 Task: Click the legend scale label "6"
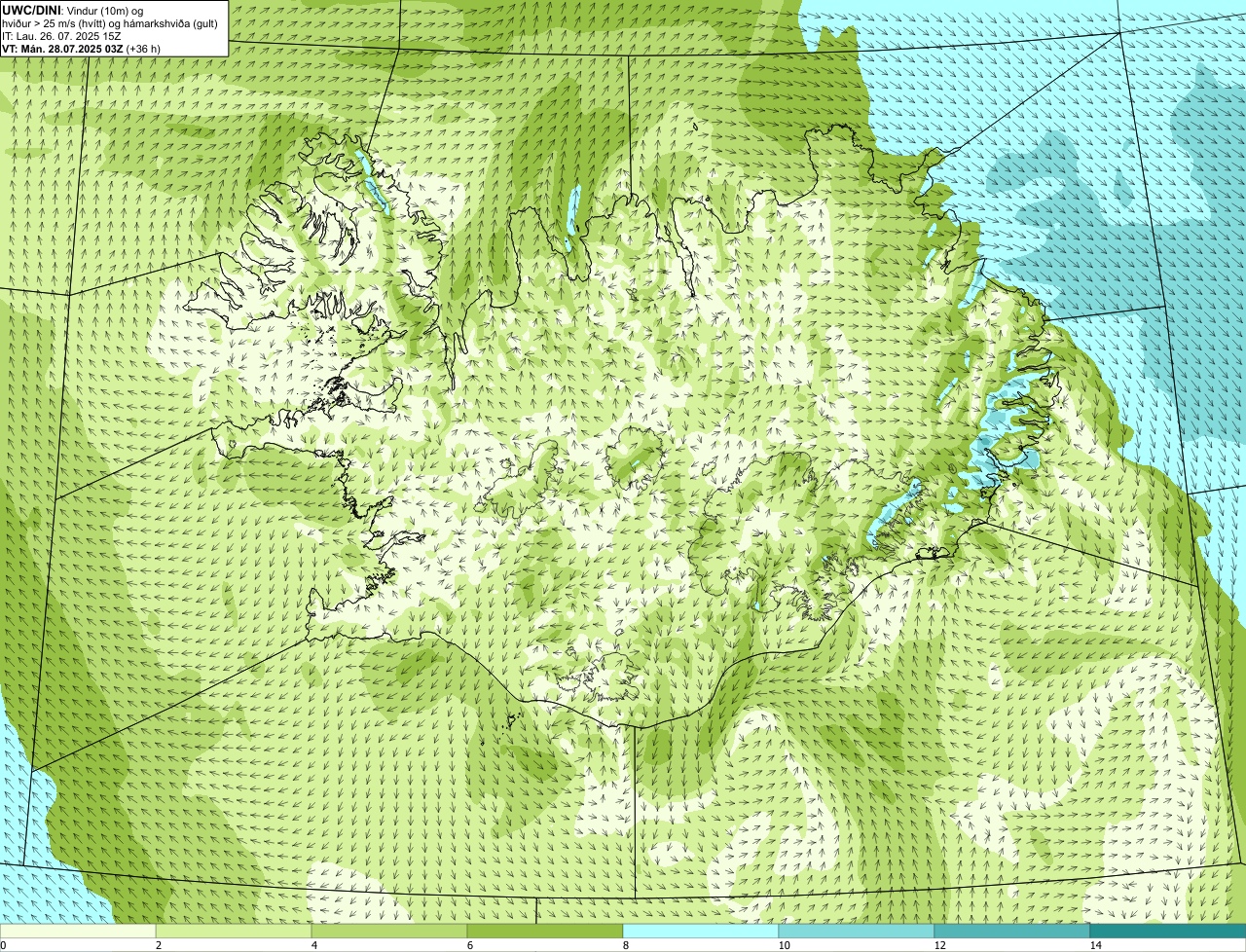click(469, 945)
